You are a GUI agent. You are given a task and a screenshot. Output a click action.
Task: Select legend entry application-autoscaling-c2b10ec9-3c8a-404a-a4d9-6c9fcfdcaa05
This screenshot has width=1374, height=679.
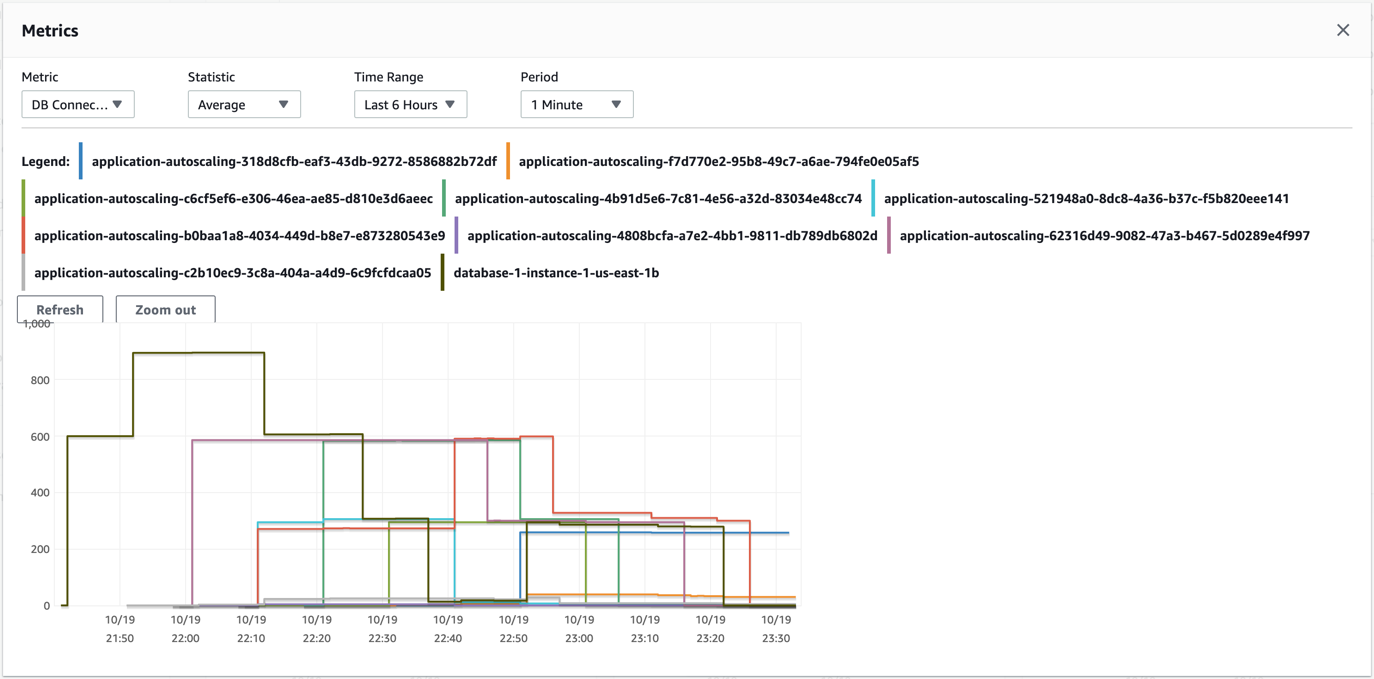pos(233,273)
